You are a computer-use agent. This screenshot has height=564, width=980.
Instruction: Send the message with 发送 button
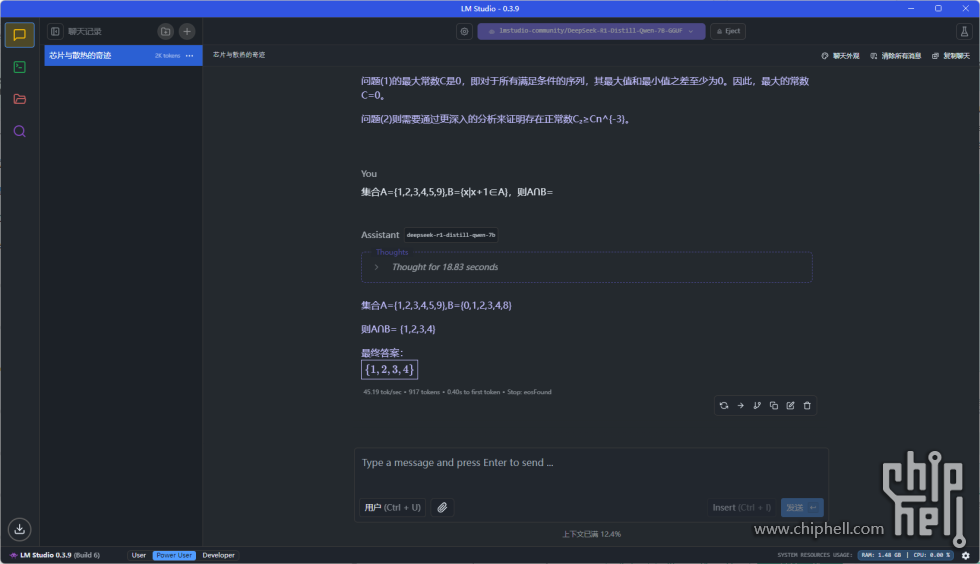click(x=802, y=507)
